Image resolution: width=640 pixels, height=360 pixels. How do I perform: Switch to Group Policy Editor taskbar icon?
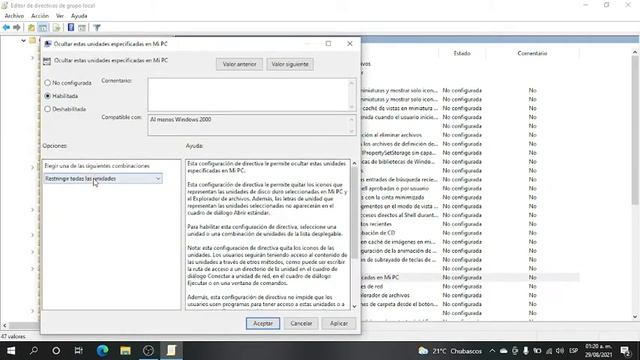171,351
